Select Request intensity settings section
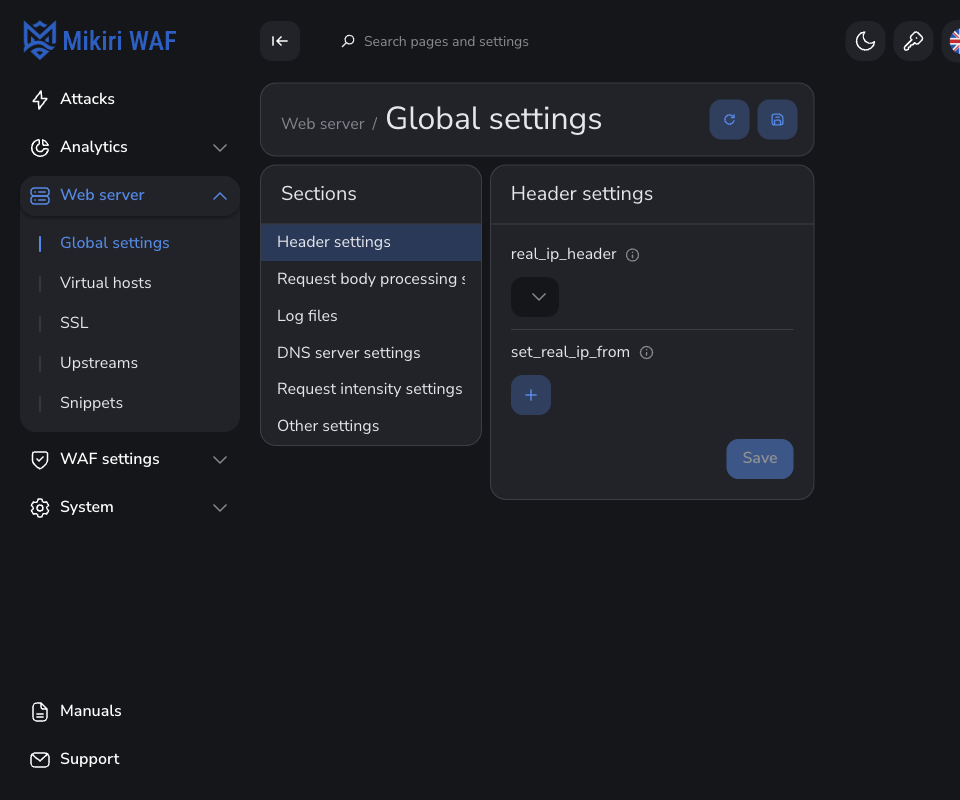 pyautogui.click(x=370, y=389)
